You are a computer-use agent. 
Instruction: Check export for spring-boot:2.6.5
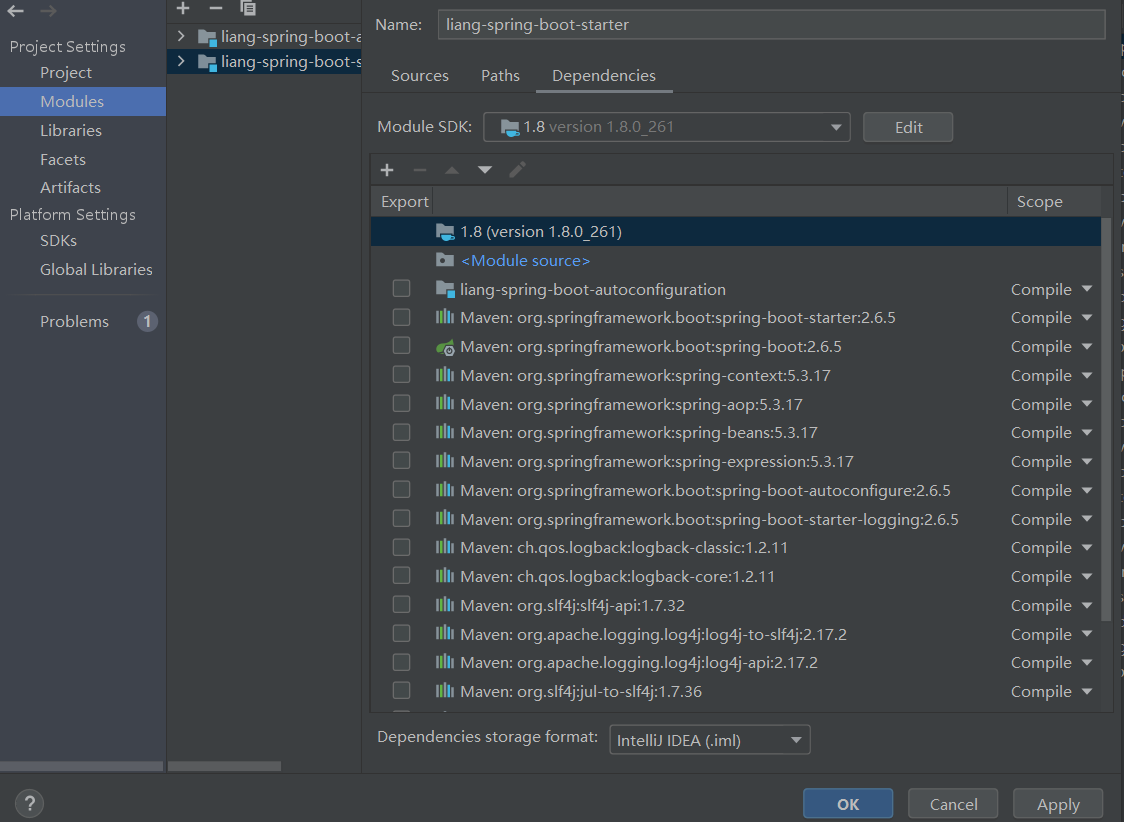point(401,345)
